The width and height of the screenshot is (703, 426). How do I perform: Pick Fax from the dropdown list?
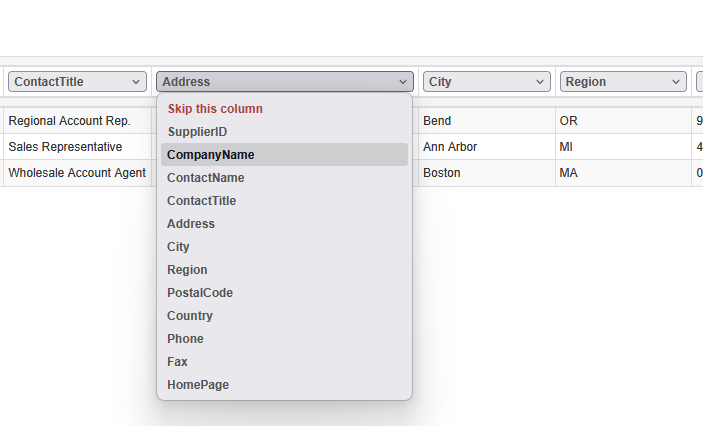pos(177,362)
